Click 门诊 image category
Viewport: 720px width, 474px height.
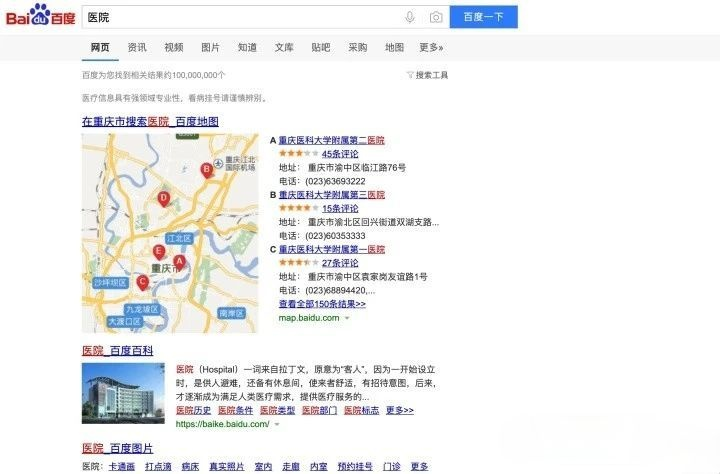click(392, 467)
